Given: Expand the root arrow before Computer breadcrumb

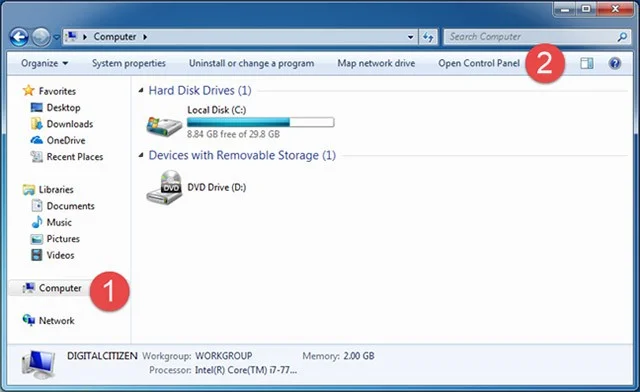Looking at the screenshot, I should click(85, 37).
